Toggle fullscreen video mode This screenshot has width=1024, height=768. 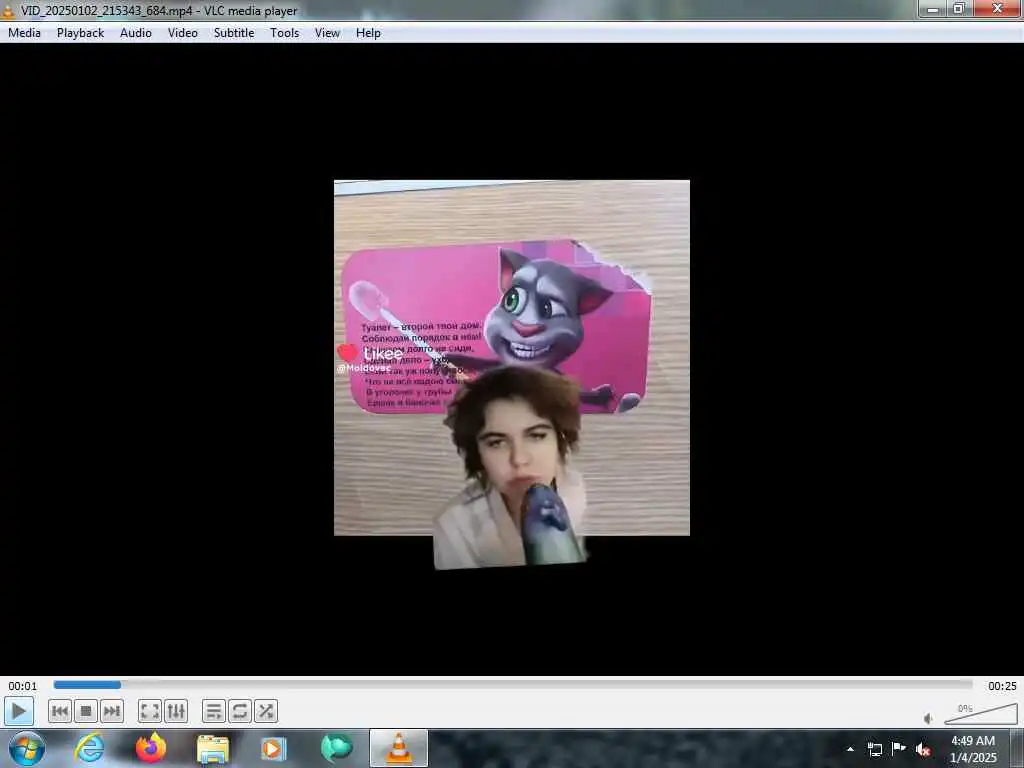click(150, 711)
